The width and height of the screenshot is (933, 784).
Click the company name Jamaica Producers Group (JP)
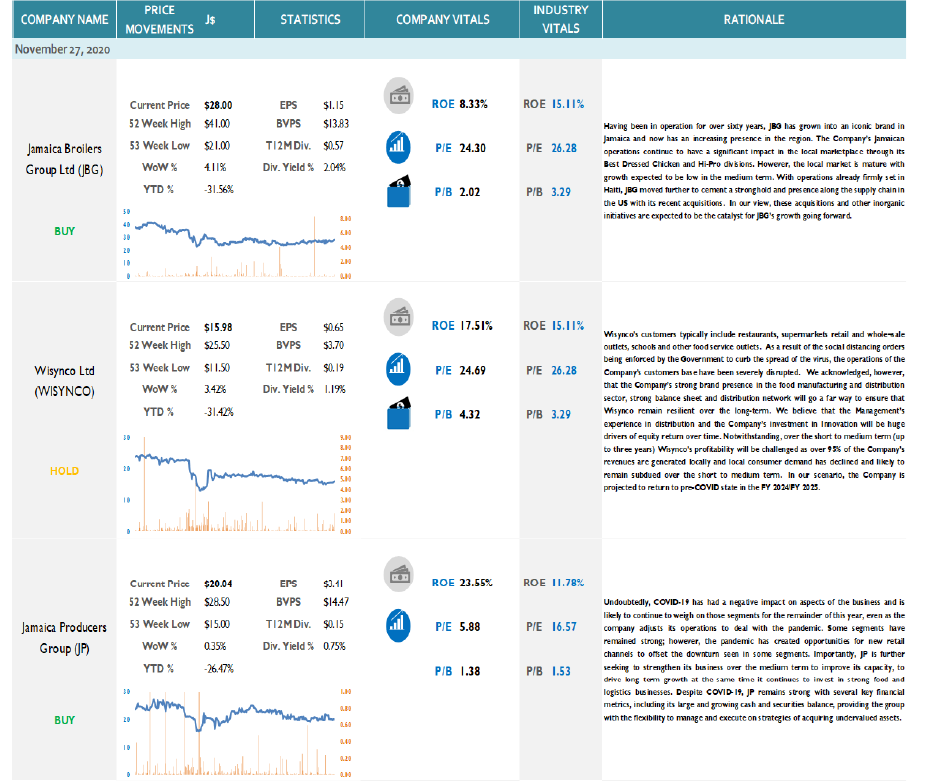coord(64,638)
